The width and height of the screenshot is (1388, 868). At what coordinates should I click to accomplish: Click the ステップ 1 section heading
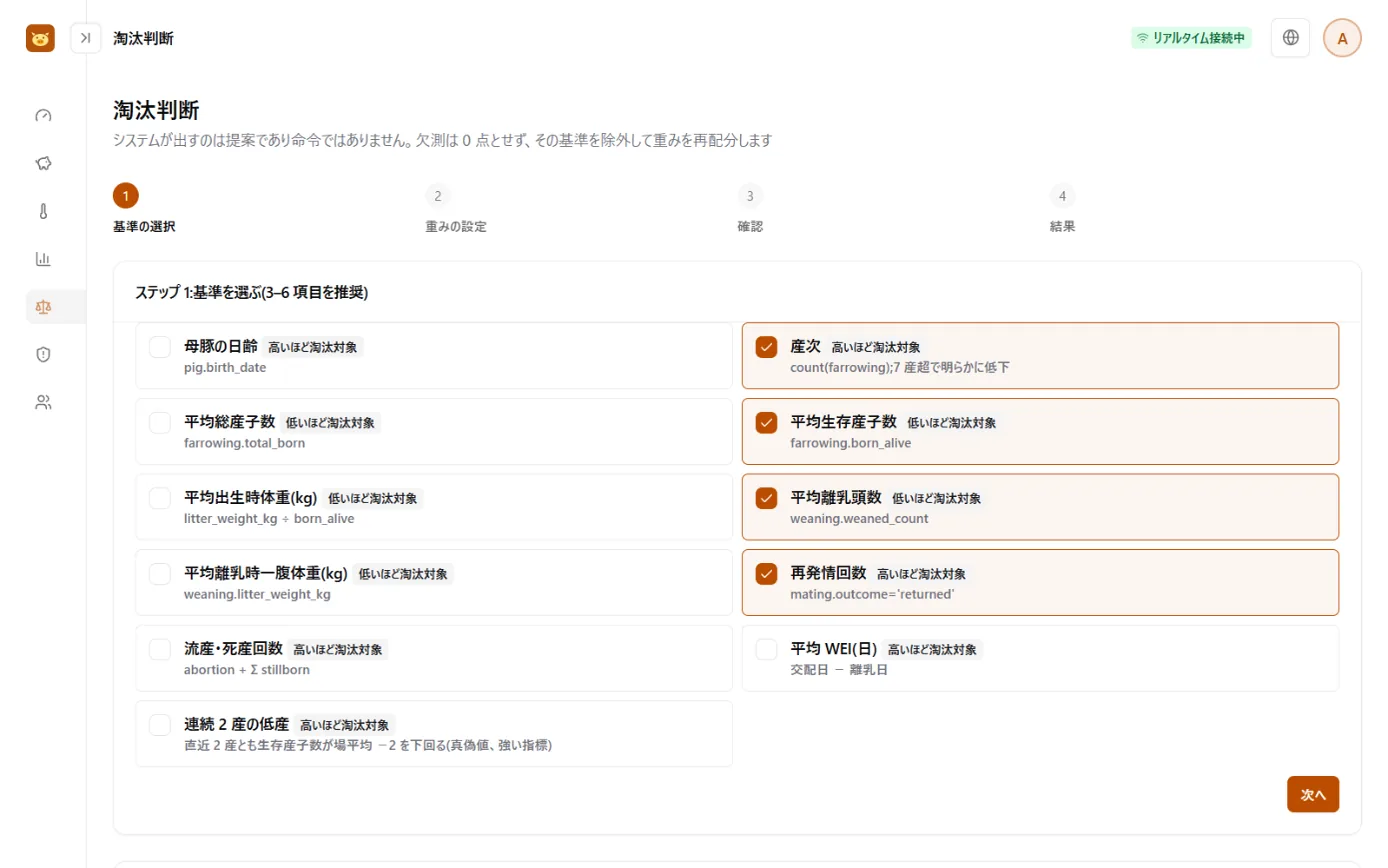tap(252, 293)
